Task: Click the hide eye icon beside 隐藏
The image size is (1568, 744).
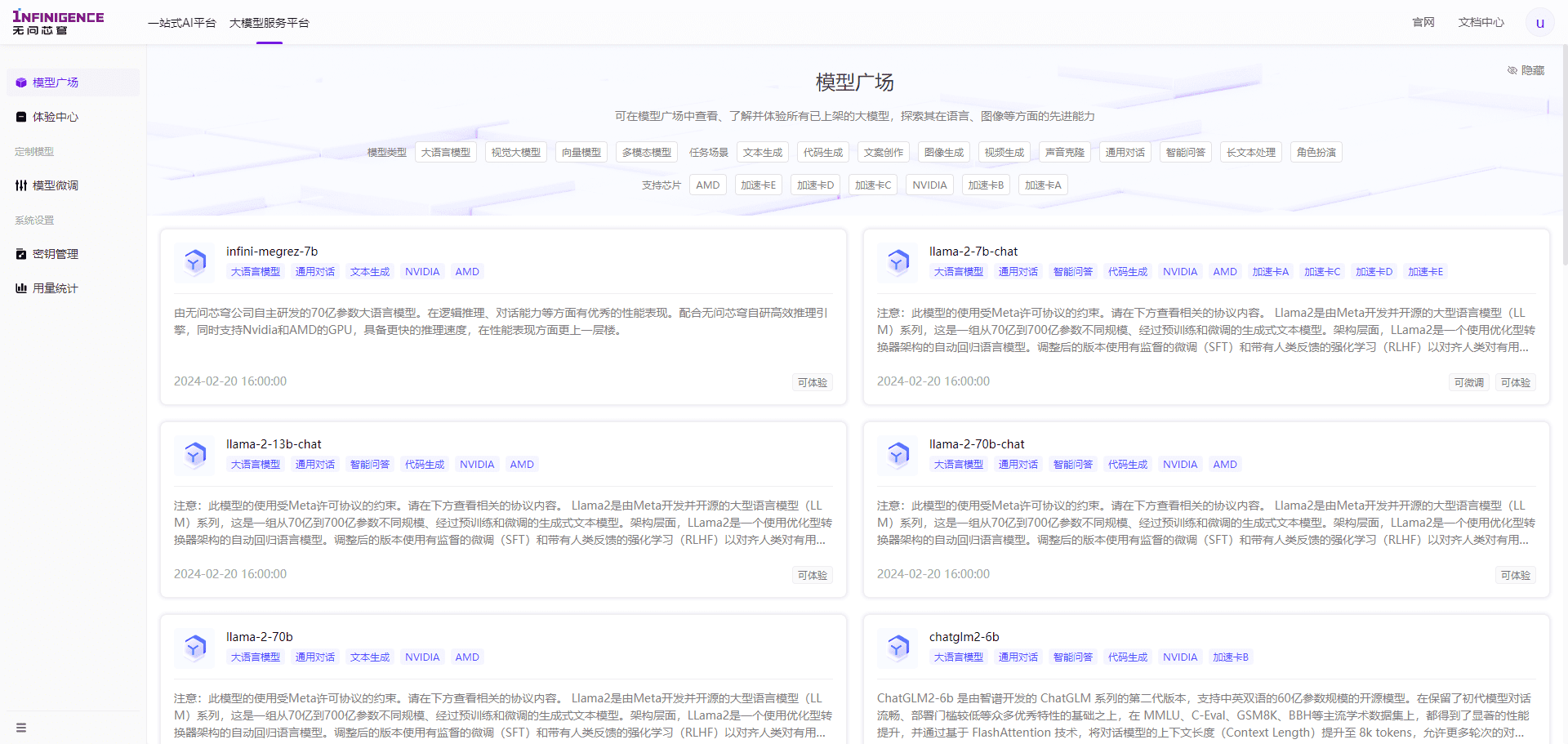Action: (x=1512, y=70)
